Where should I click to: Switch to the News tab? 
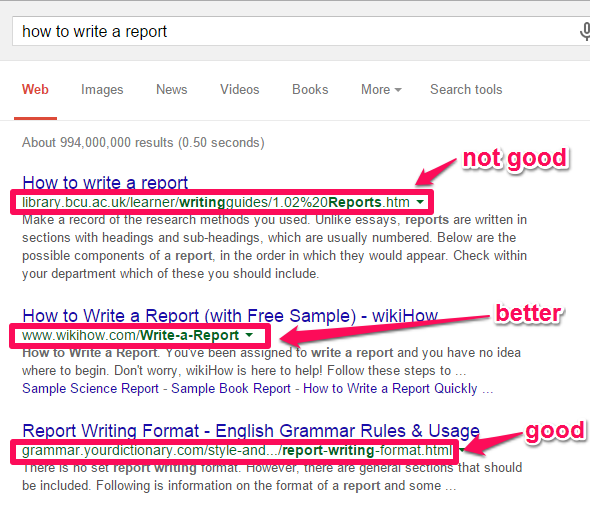coord(172,90)
